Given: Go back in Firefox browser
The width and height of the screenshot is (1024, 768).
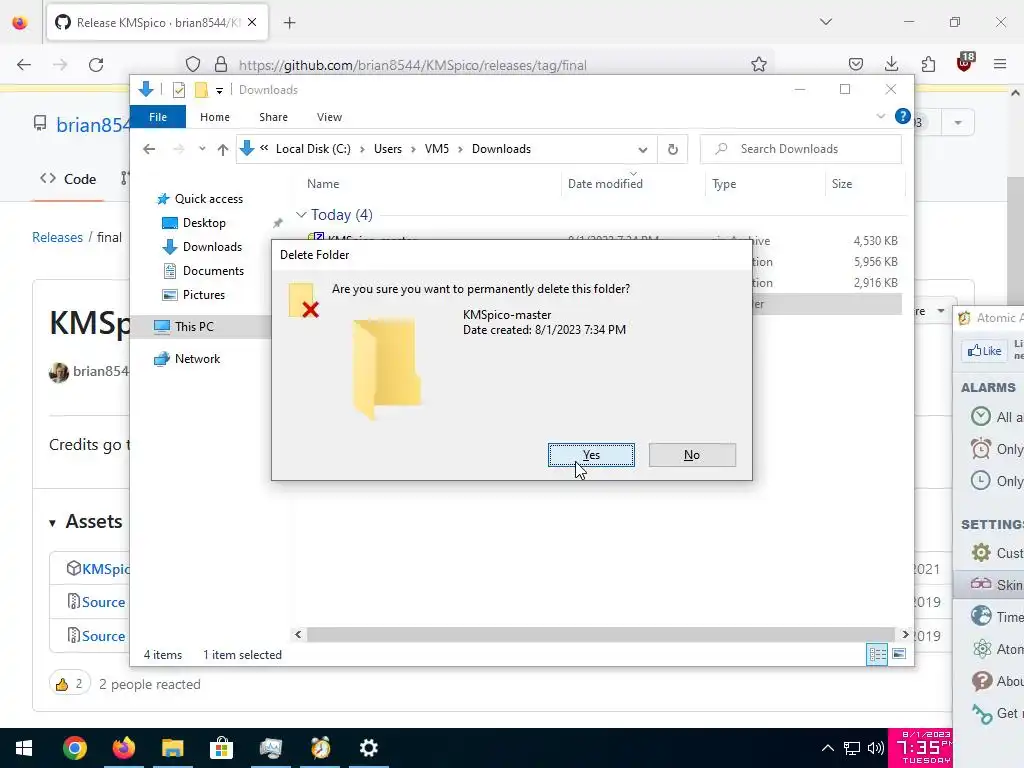Looking at the screenshot, I should tap(24, 65).
